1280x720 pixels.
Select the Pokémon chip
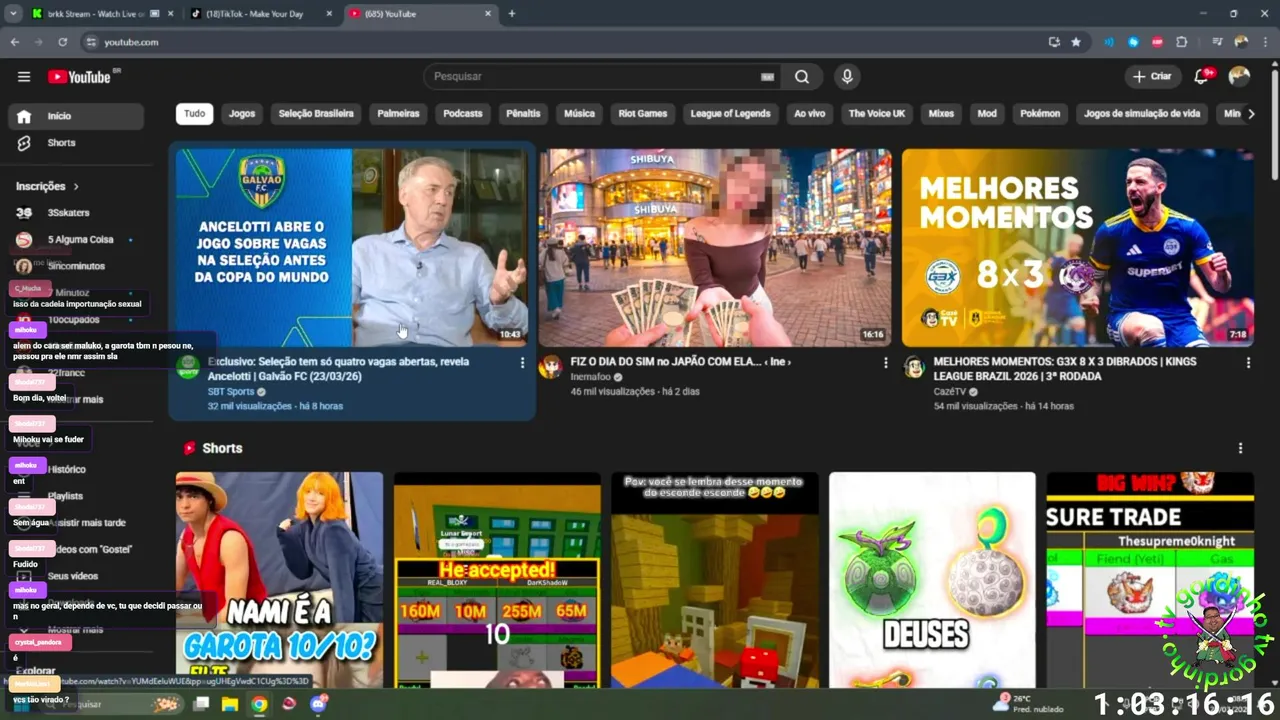coord(1040,113)
